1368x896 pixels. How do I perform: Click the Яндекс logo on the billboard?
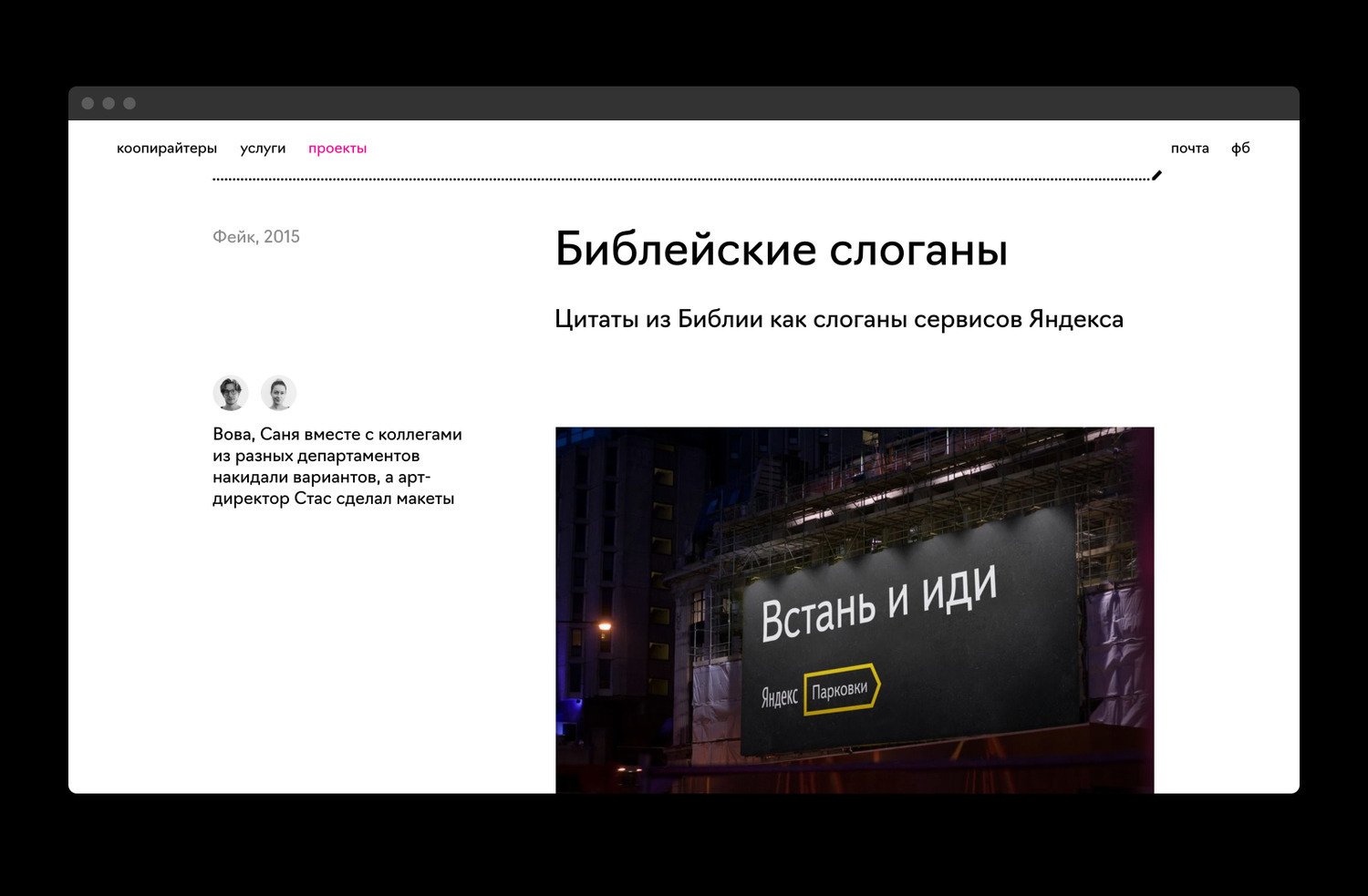pyautogui.click(x=779, y=697)
